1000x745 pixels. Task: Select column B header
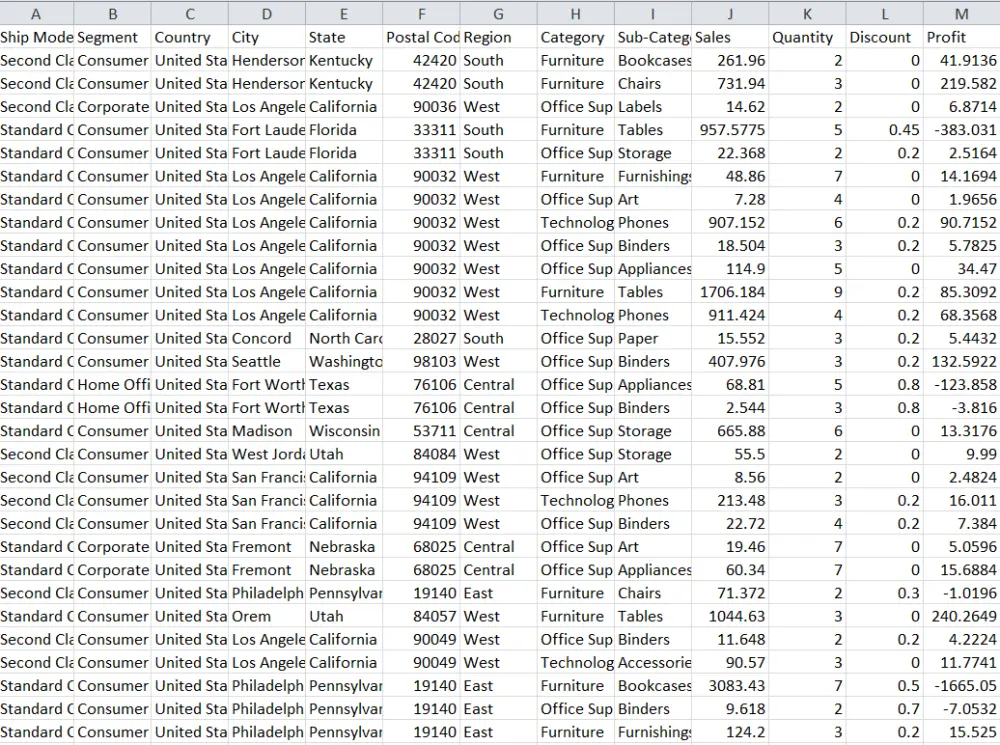[x=113, y=13]
